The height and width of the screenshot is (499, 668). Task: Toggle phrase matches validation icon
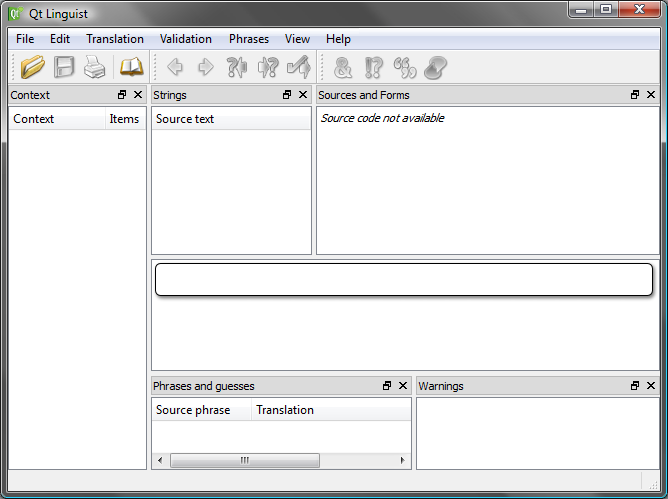[x=405, y=68]
